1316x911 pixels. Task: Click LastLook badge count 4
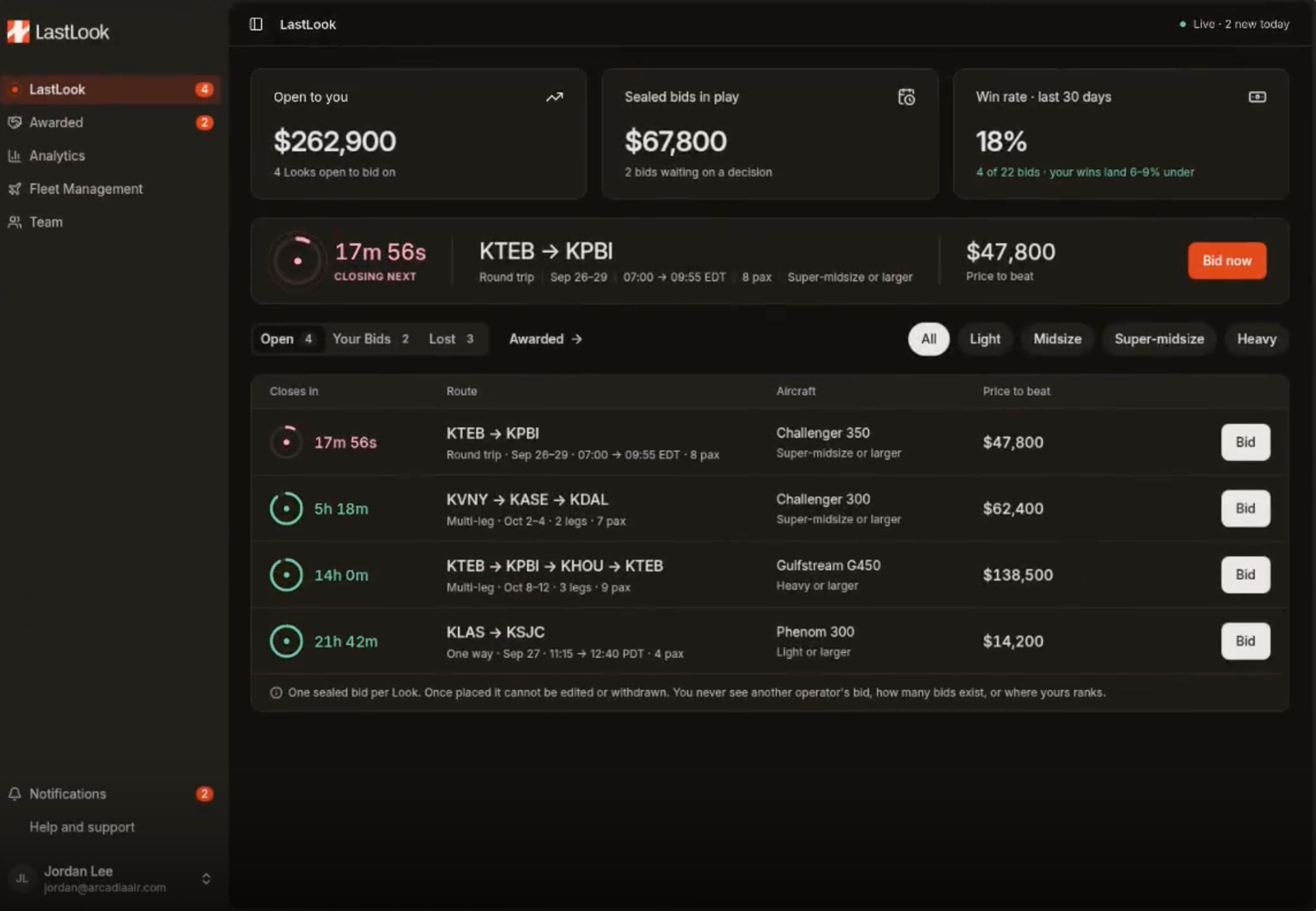click(x=204, y=89)
